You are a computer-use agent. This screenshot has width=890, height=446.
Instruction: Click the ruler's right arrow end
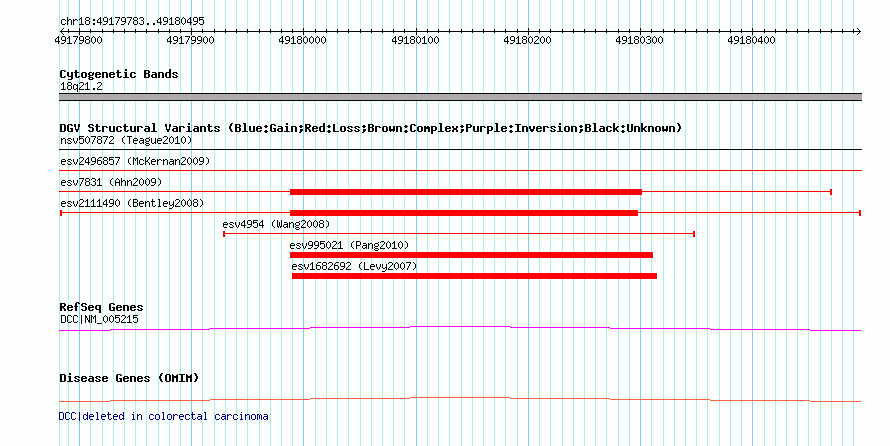coord(858,31)
